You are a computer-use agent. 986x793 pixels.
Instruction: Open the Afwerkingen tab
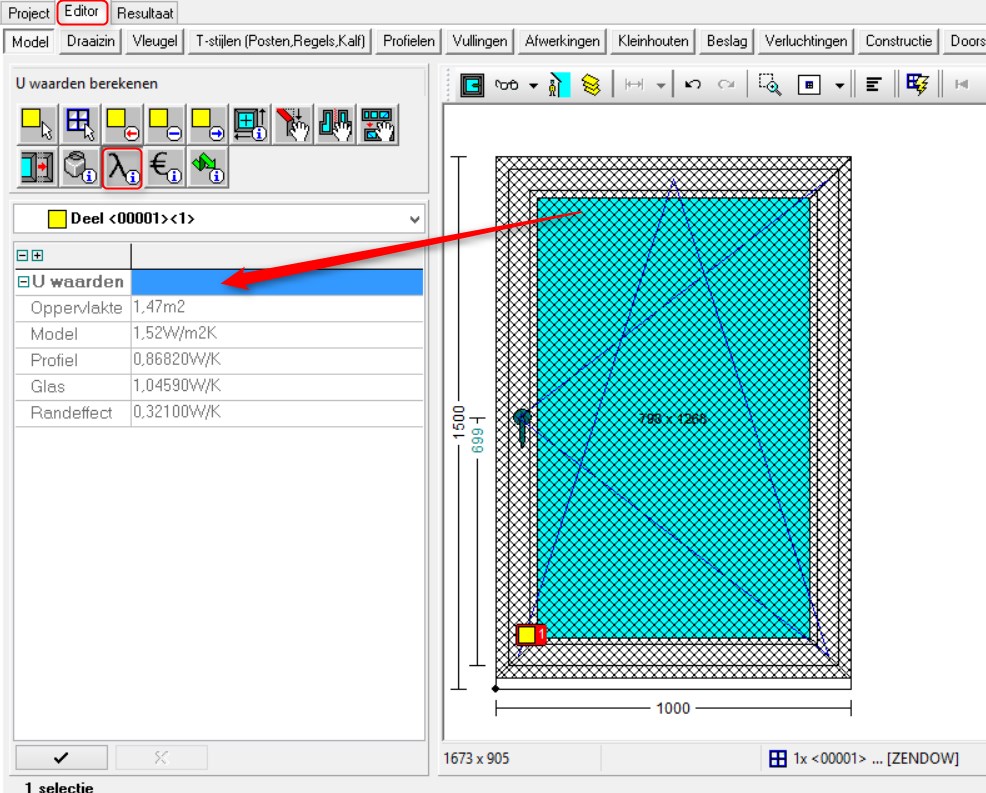point(562,41)
